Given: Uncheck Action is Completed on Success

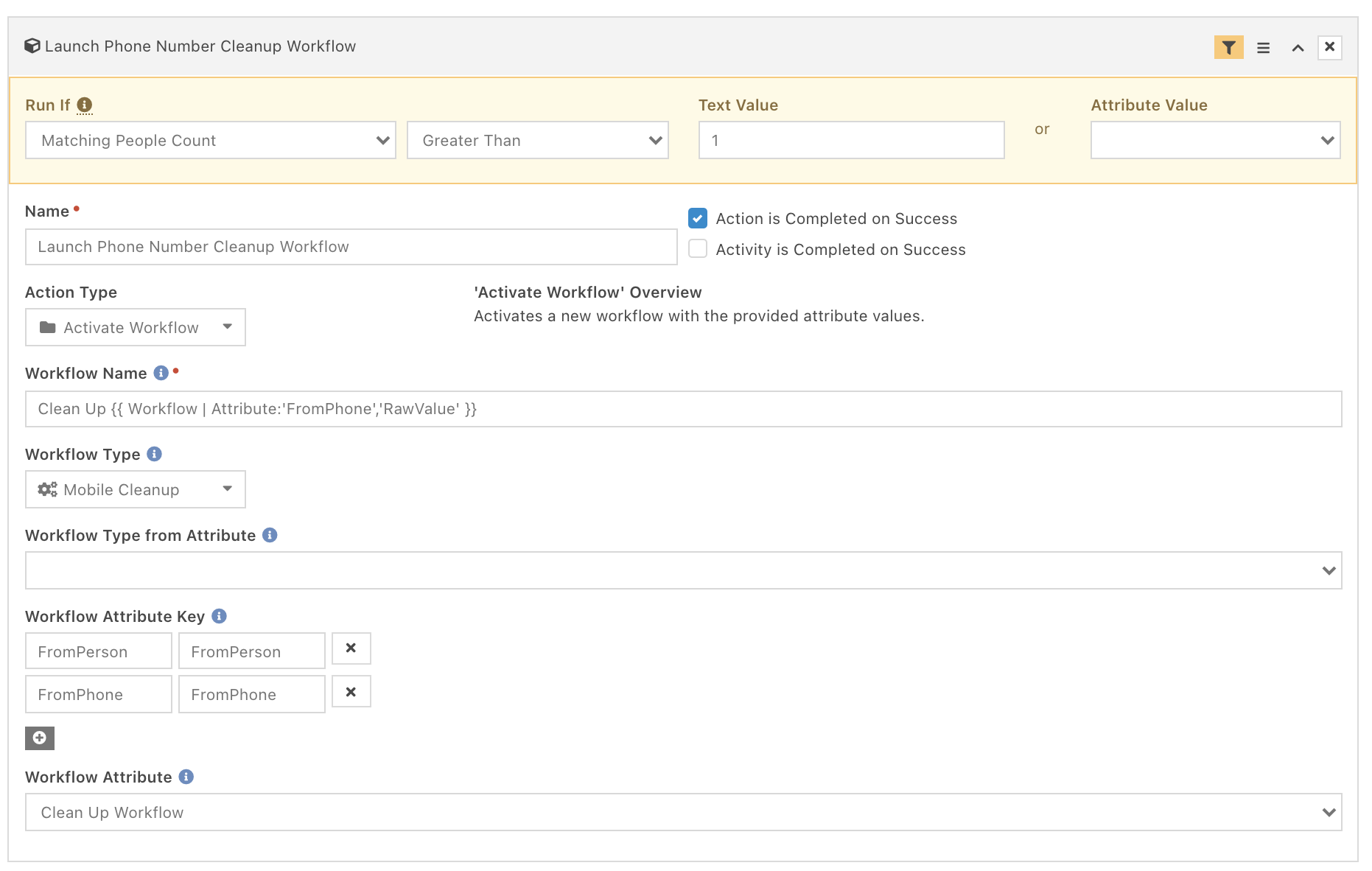Looking at the screenshot, I should 698,218.
